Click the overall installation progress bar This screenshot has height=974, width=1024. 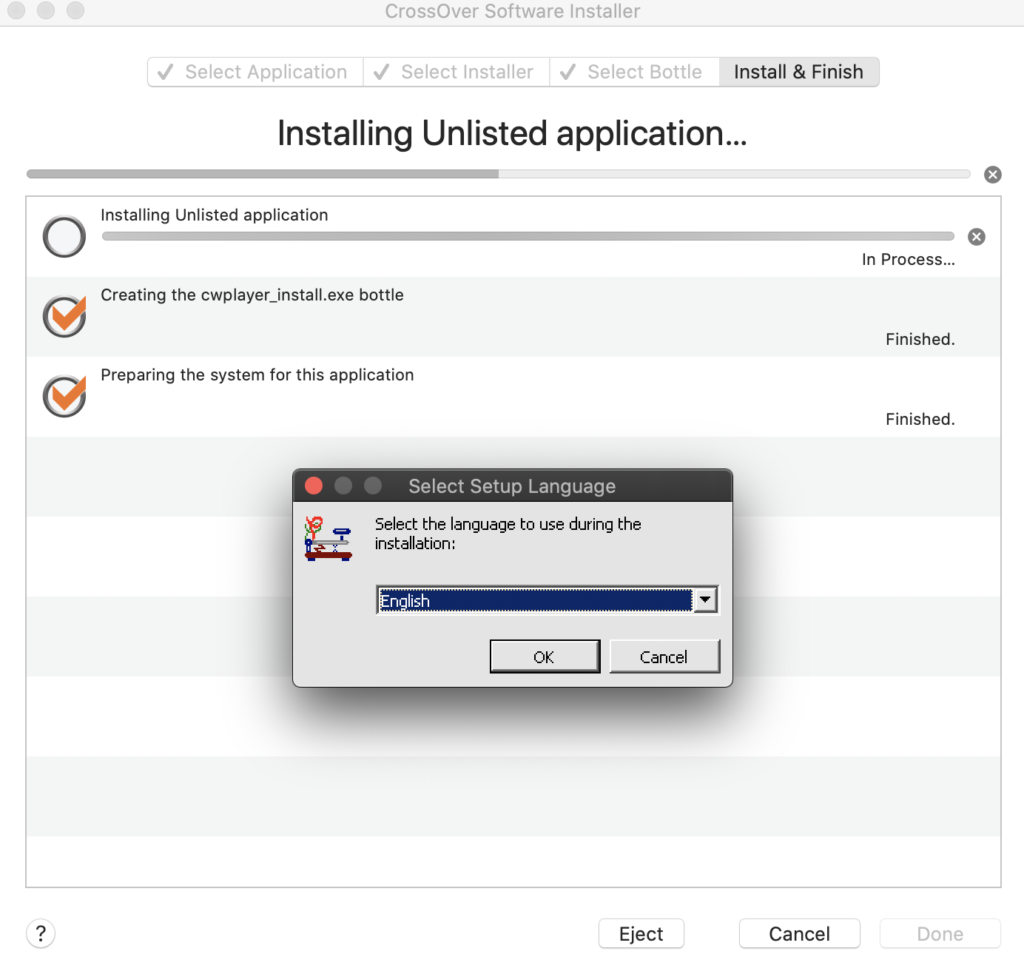point(498,174)
